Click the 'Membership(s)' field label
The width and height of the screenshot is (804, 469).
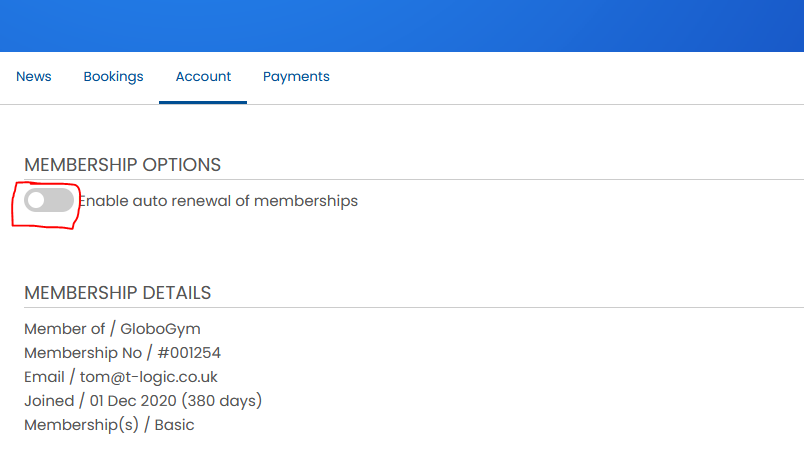click(81, 425)
